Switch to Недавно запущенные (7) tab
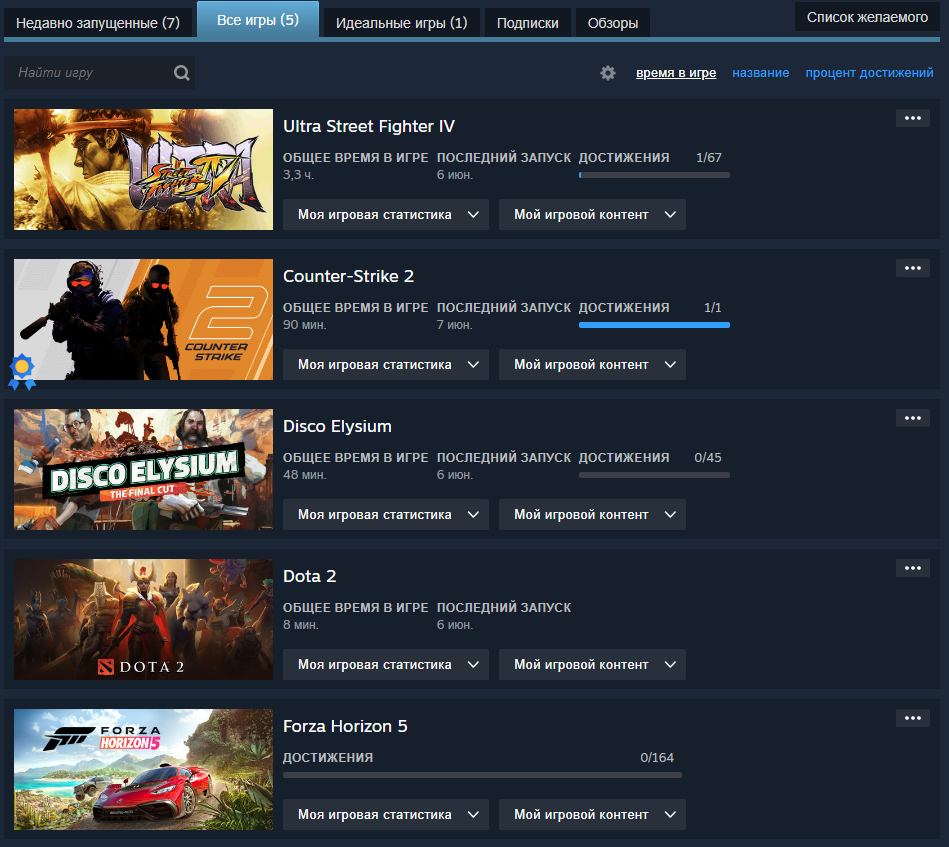949x847 pixels. tap(98, 23)
